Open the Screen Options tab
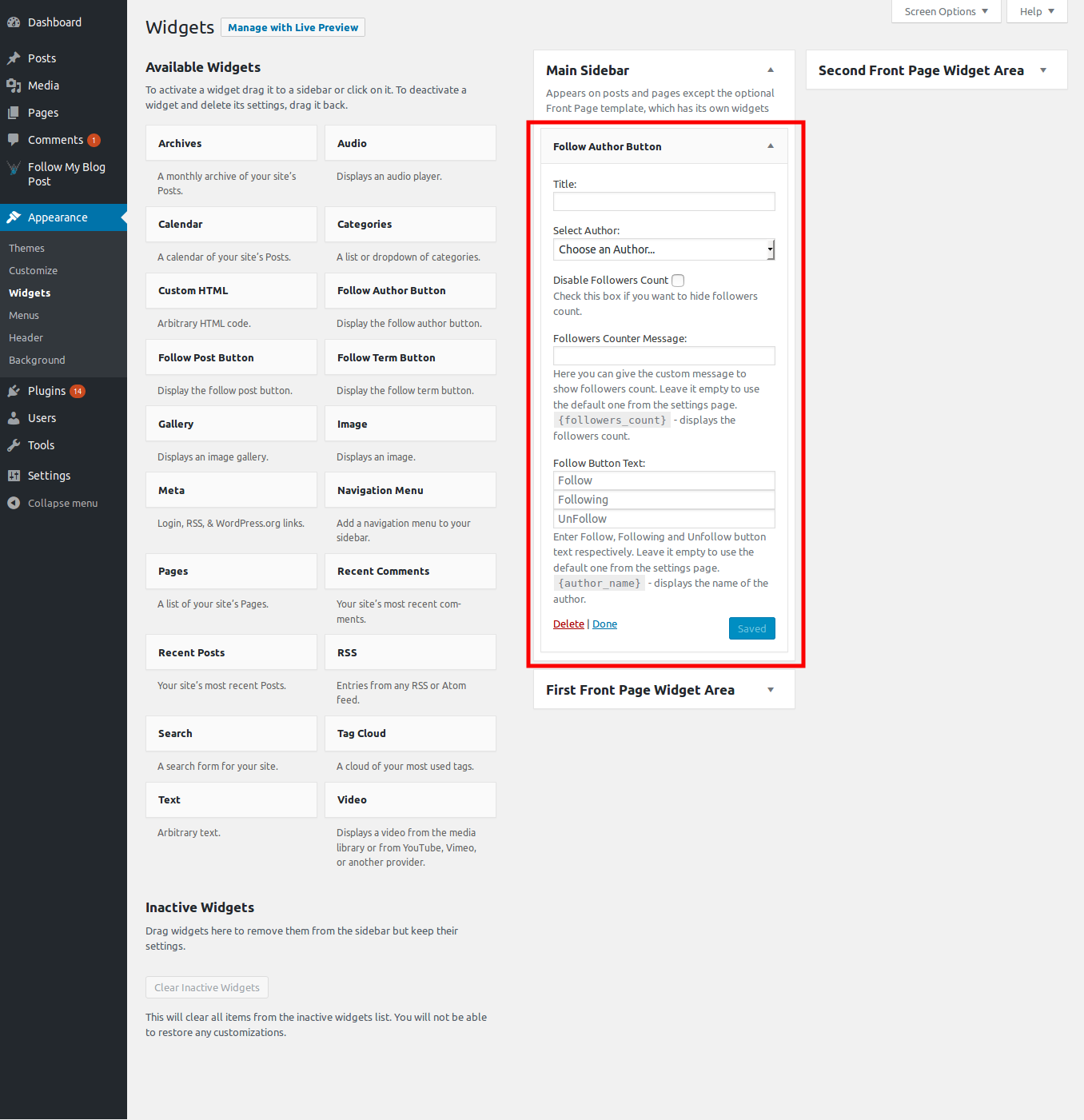Image resolution: width=1084 pixels, height=1120 pixels. point(946,11)
